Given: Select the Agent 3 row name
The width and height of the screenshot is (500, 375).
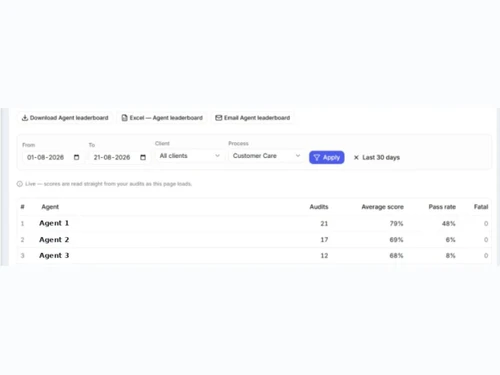Looking at the screenshot, I should 54,255.
